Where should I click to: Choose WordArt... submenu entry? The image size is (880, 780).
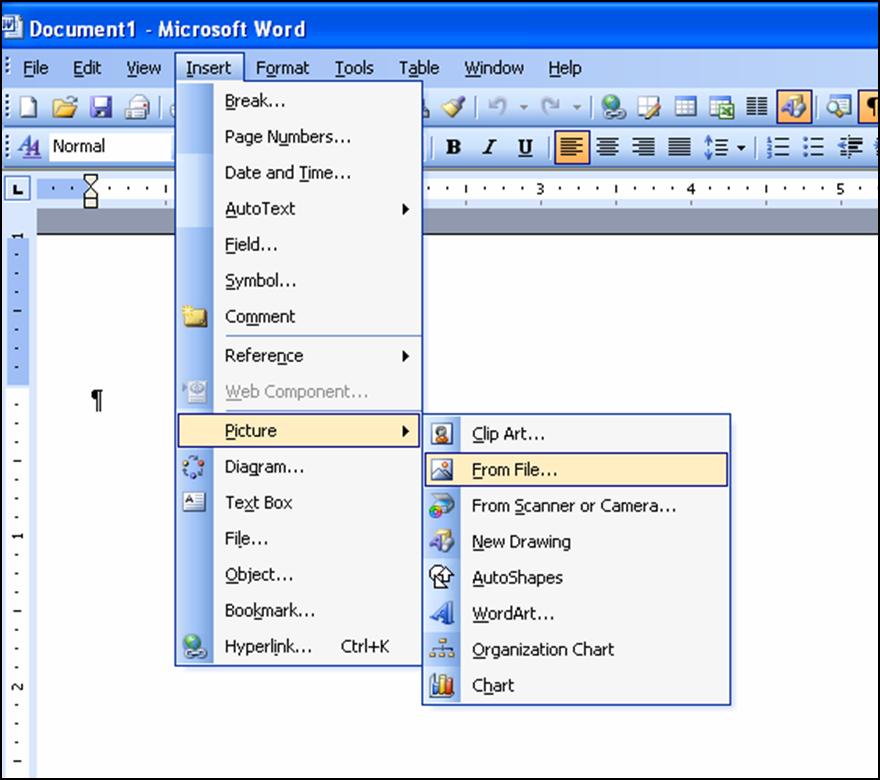(x=576, y=613)
